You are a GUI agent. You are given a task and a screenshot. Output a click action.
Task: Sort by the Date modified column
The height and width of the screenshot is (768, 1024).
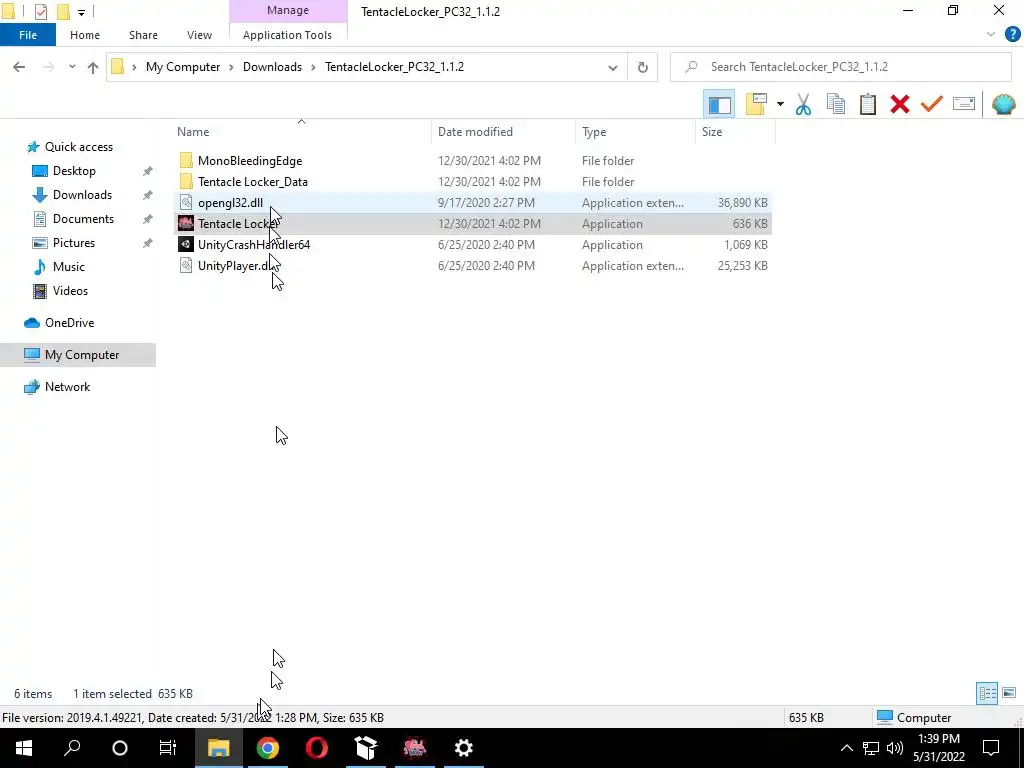[x=475, y=132]
